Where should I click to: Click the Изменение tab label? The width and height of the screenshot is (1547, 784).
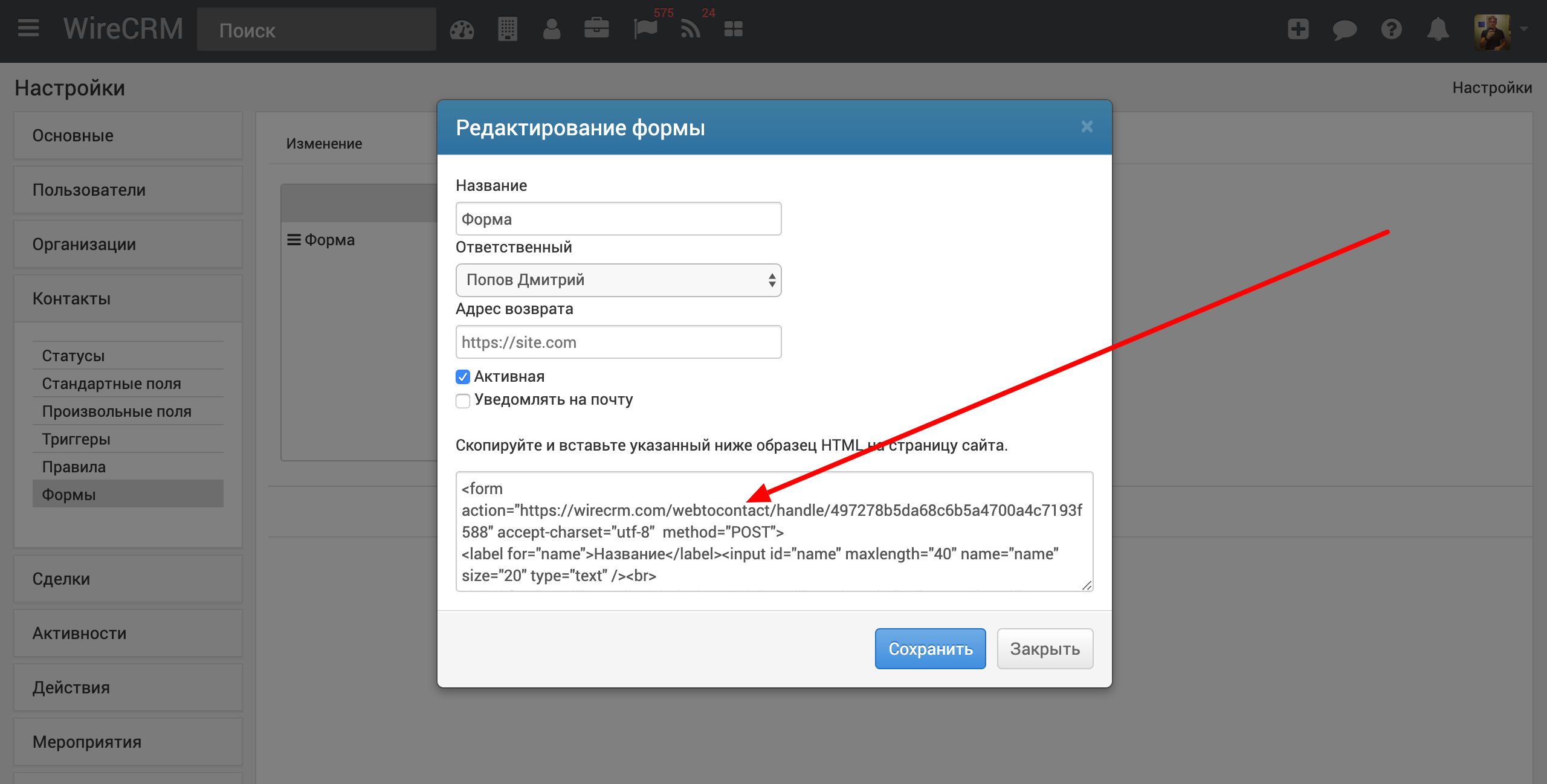click(x=324, y=144)
